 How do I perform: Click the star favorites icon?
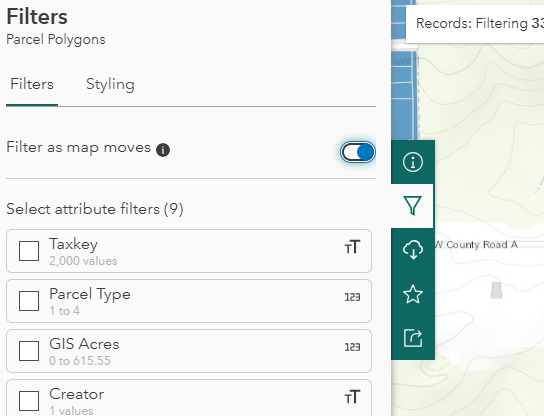413,294
